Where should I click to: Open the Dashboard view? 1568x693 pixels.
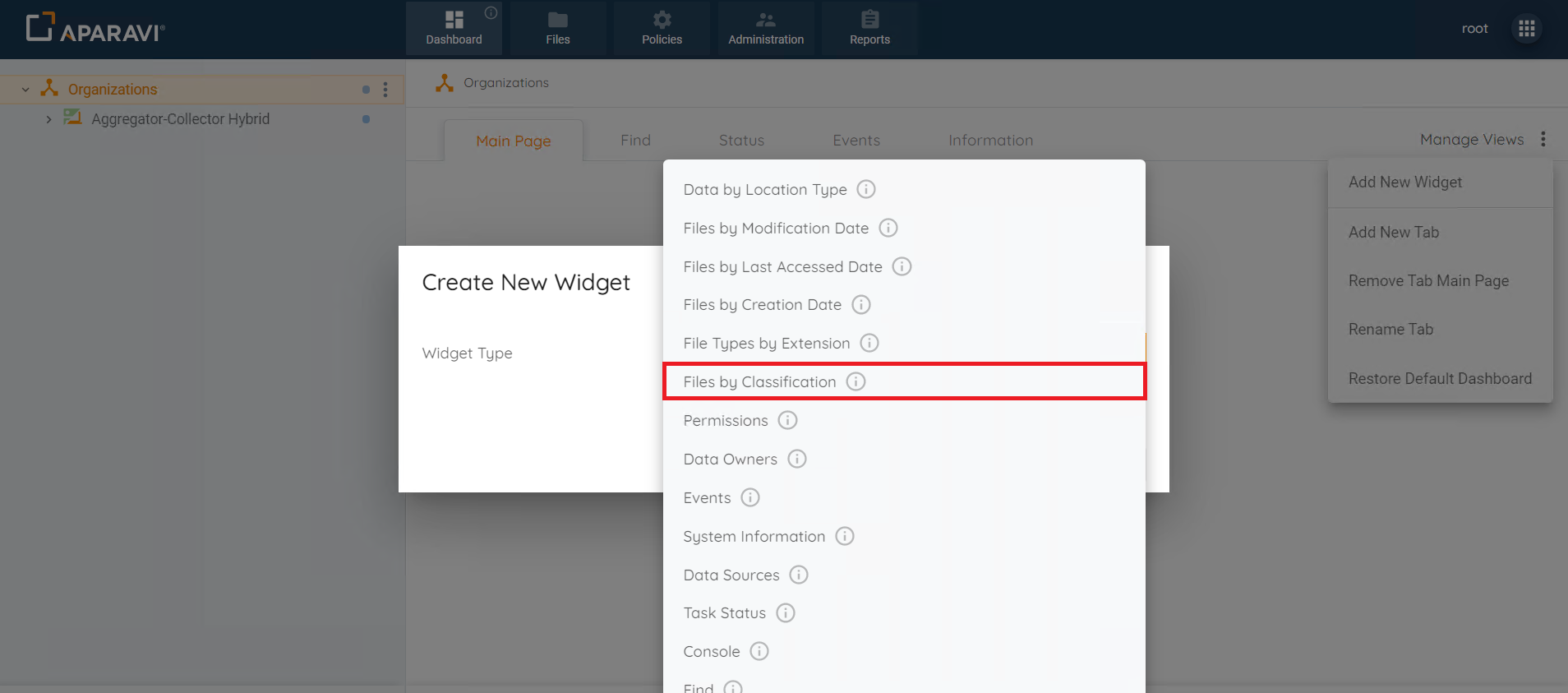454,28
